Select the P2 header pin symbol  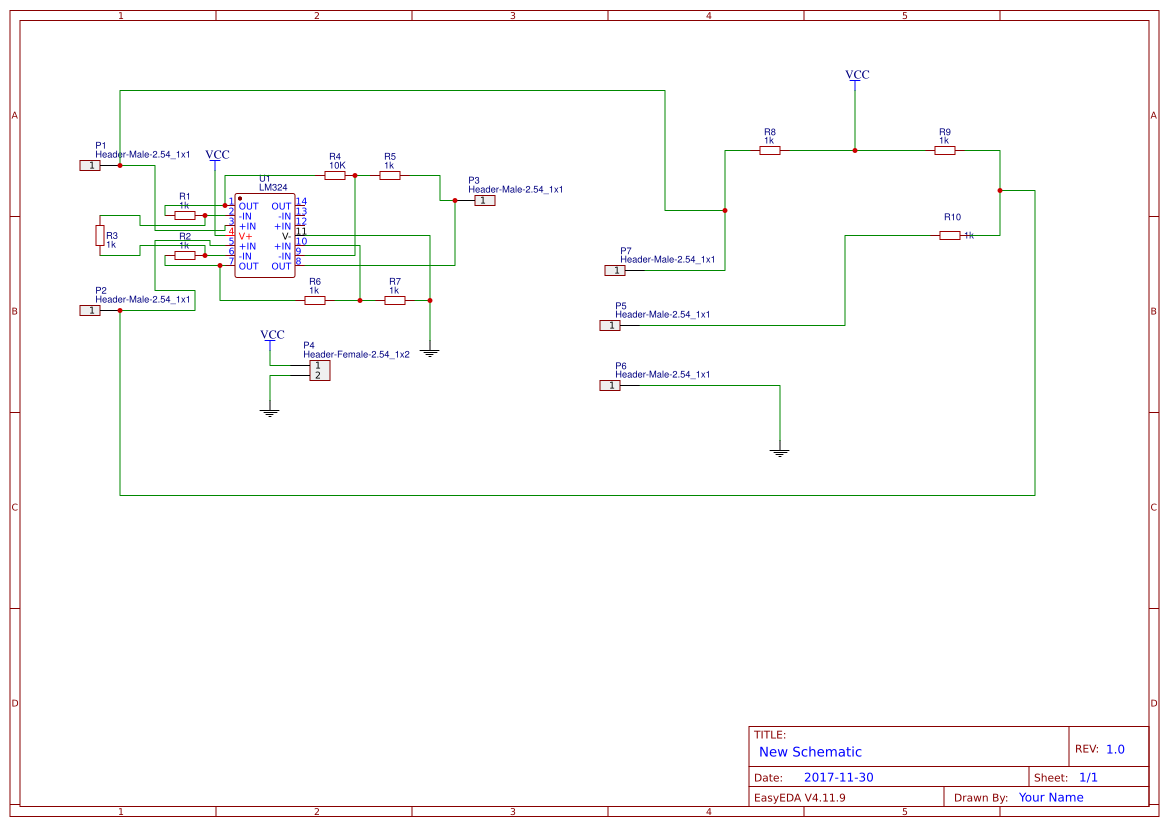point(90,310)
